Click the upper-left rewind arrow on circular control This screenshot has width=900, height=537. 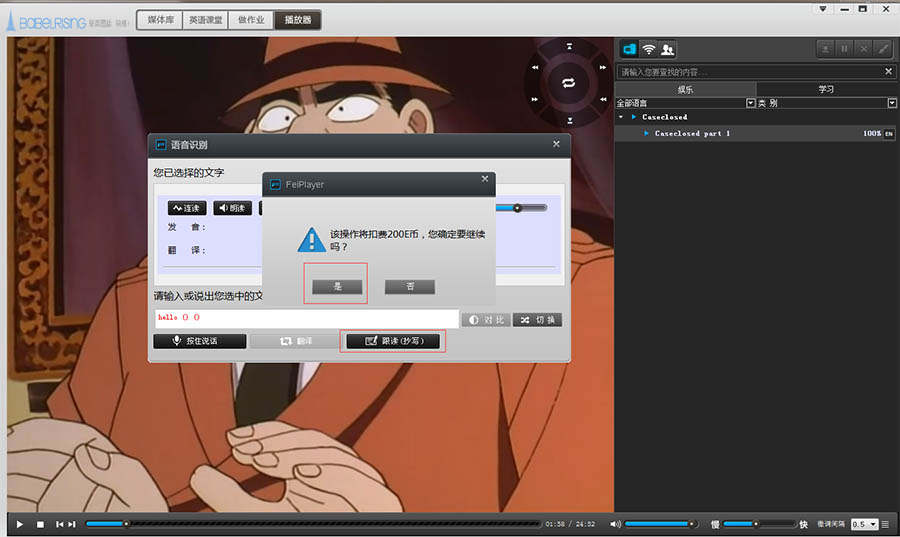pyautogui.click(x=535, y=67)
